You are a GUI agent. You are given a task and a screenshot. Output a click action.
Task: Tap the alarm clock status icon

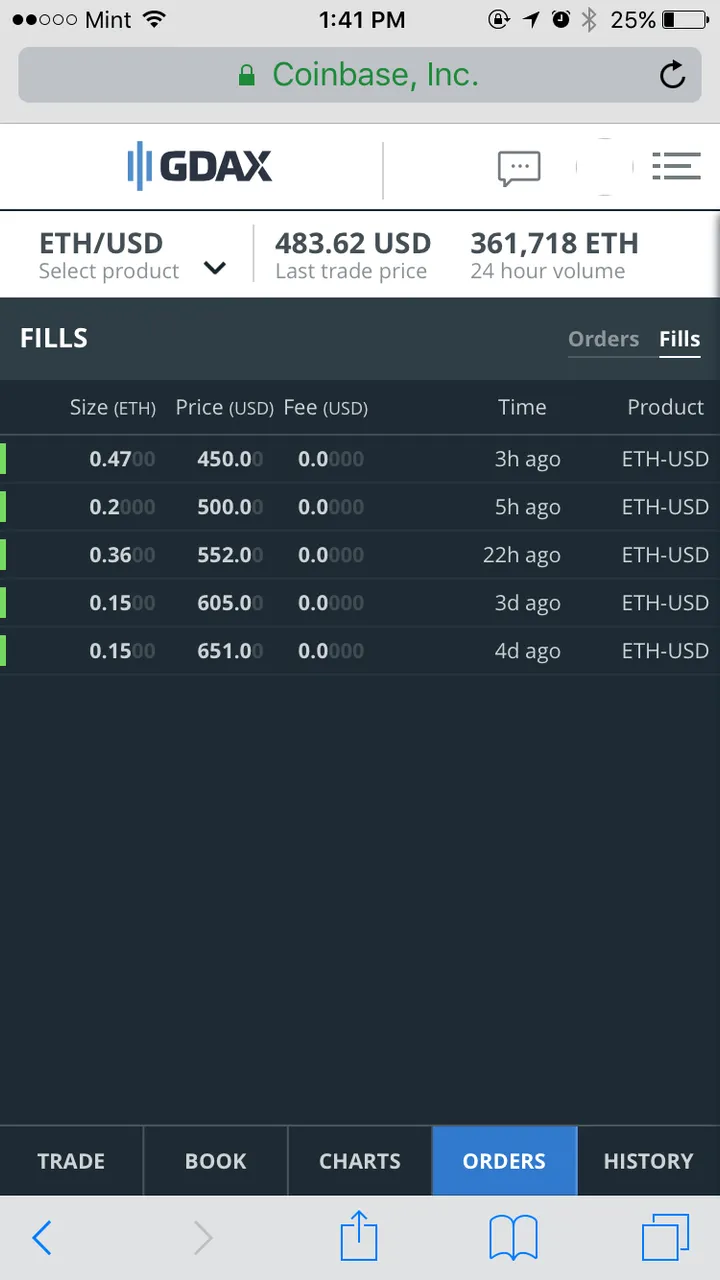561,19
